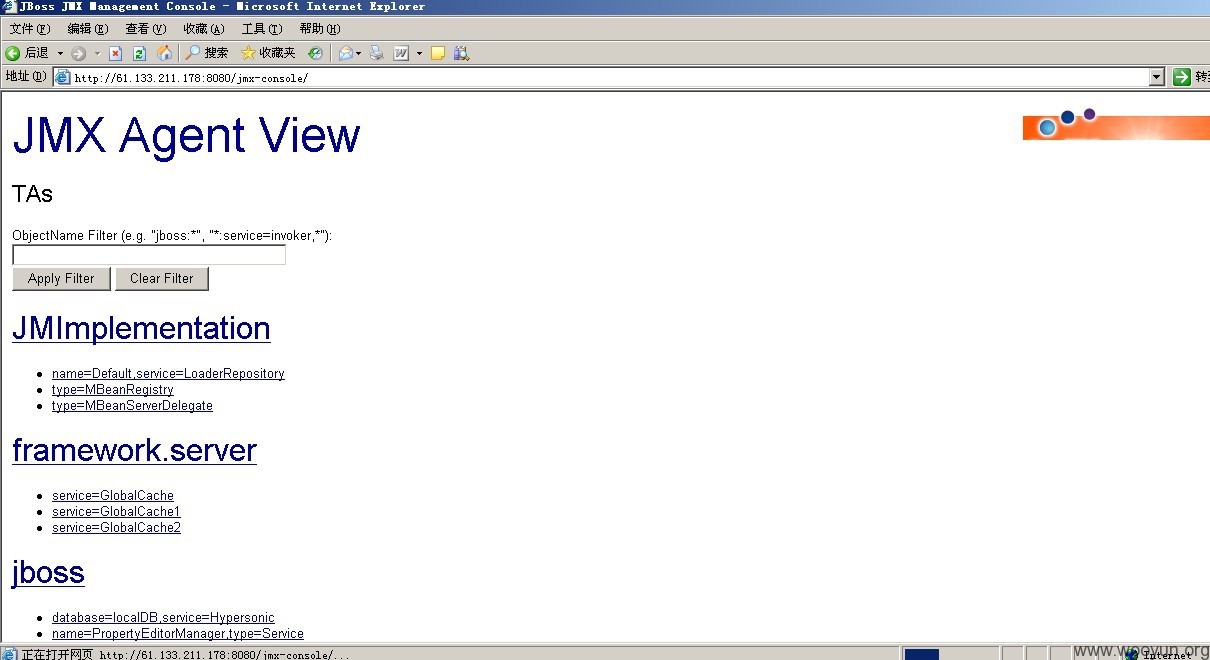Open database=localDB,service=Hypersonic link
This screenshot has width=1210, height=660.
(x=163, y=618)
